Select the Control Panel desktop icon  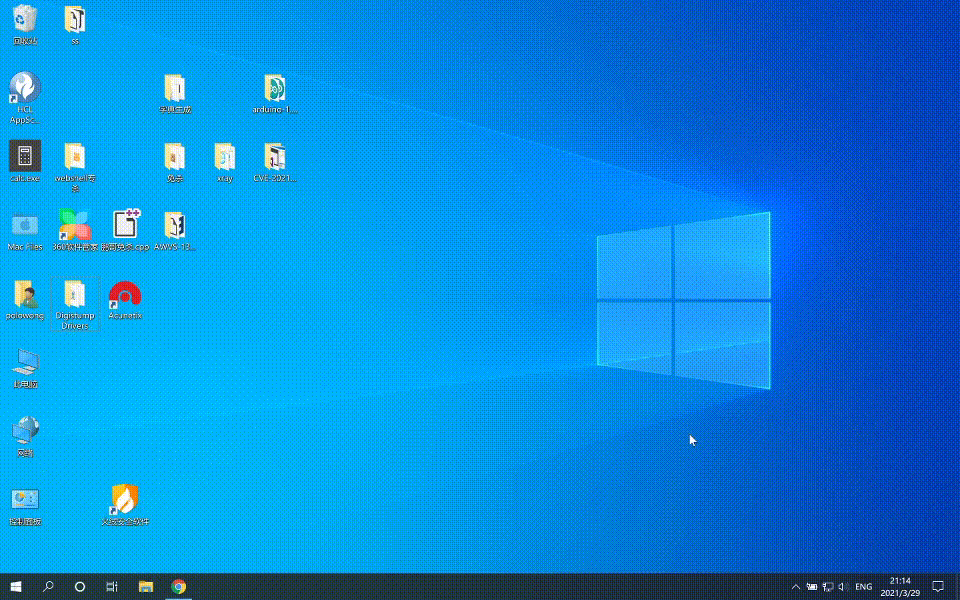(25, 506)
